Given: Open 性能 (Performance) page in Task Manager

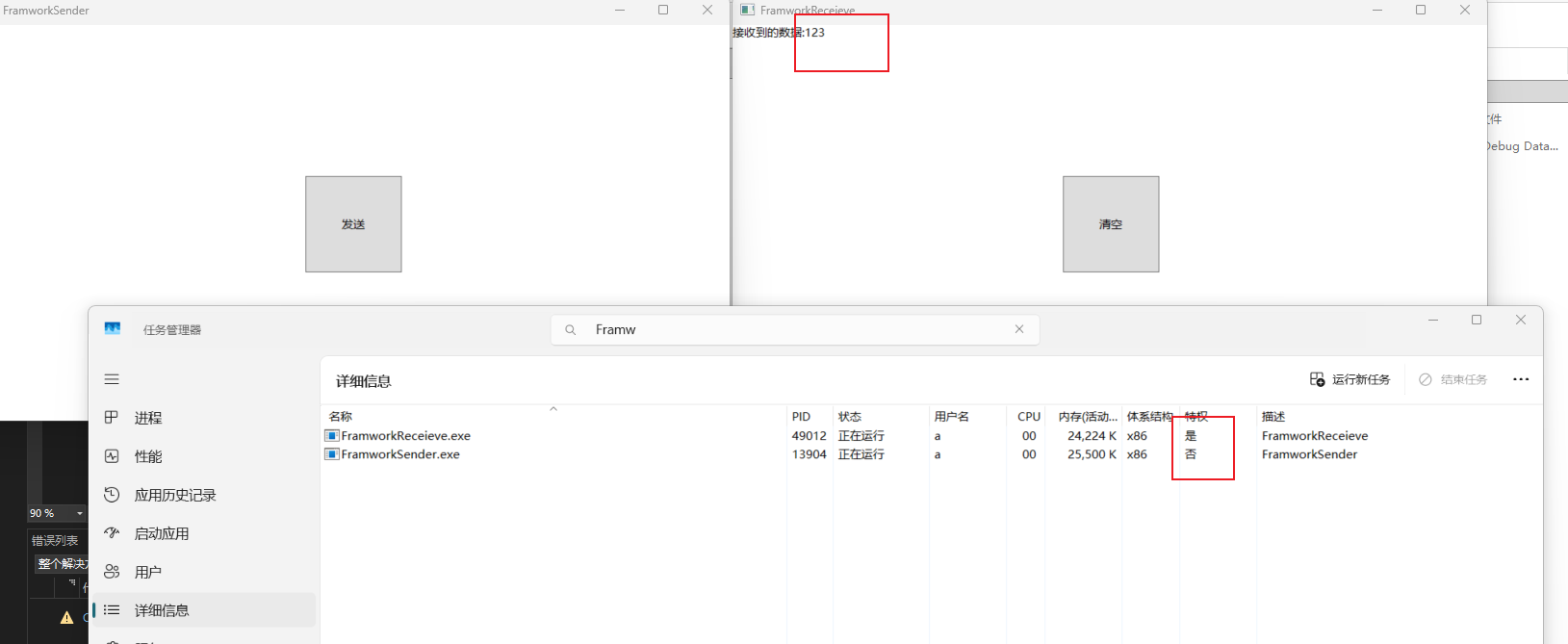Looking at the screenshot, I should (204, 456).
